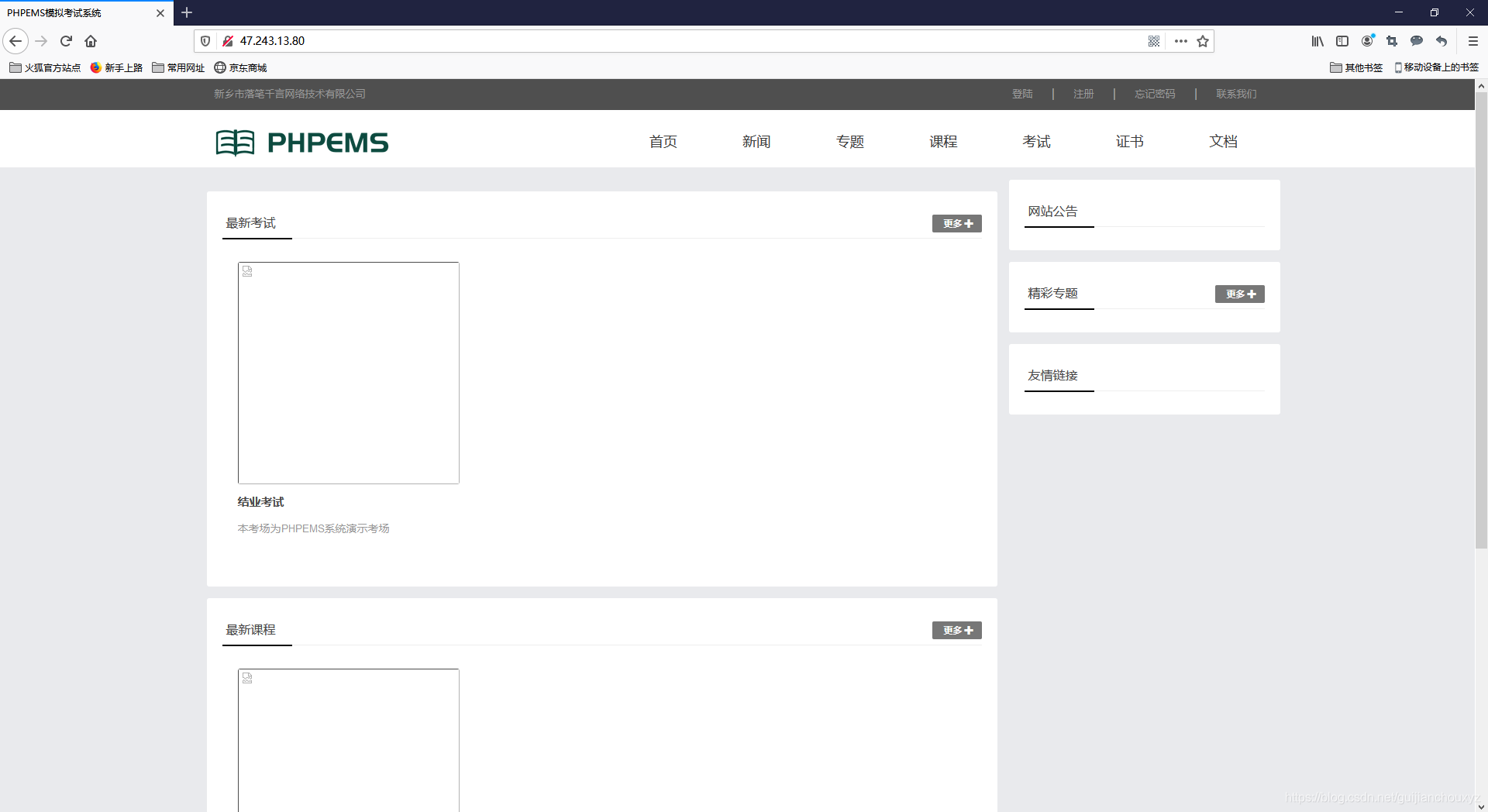Reload the page with the refresh icon

pos(66,41)
